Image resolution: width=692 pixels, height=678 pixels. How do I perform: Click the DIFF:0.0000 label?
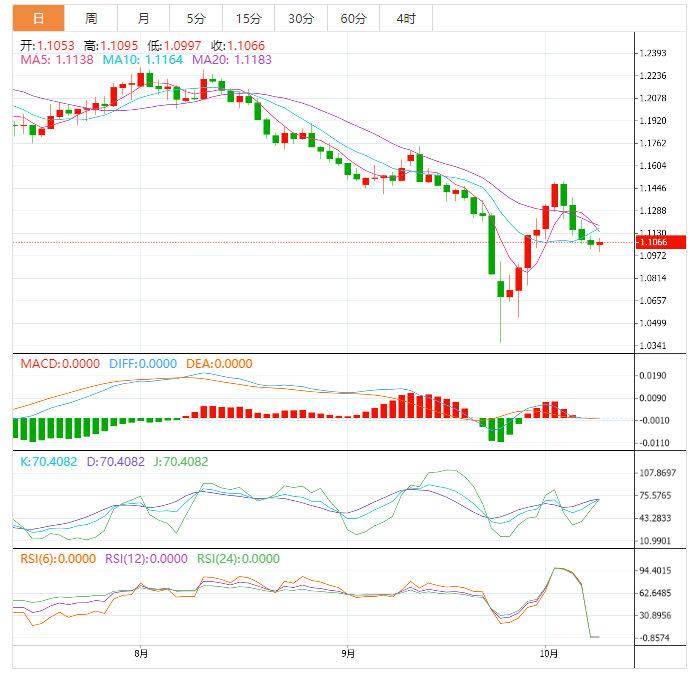click(x=143, y=364)
